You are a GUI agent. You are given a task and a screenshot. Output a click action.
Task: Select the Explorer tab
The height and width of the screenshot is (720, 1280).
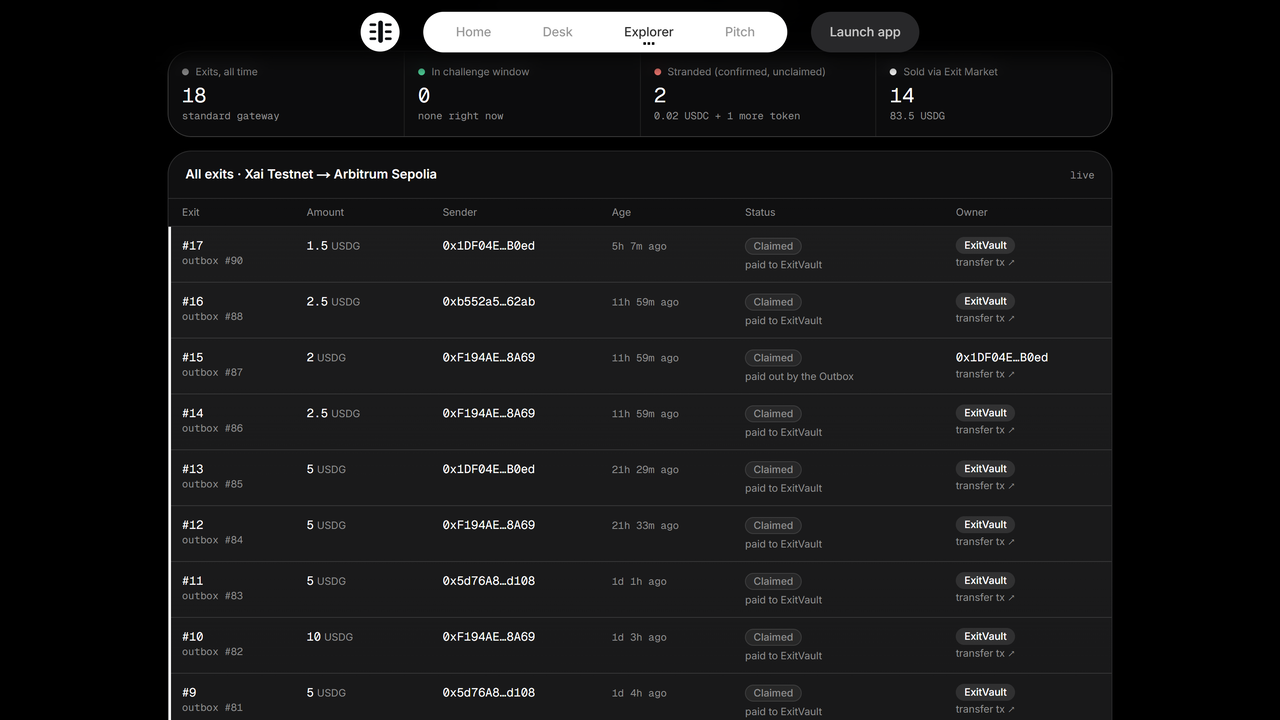click(x=649, y=32)
